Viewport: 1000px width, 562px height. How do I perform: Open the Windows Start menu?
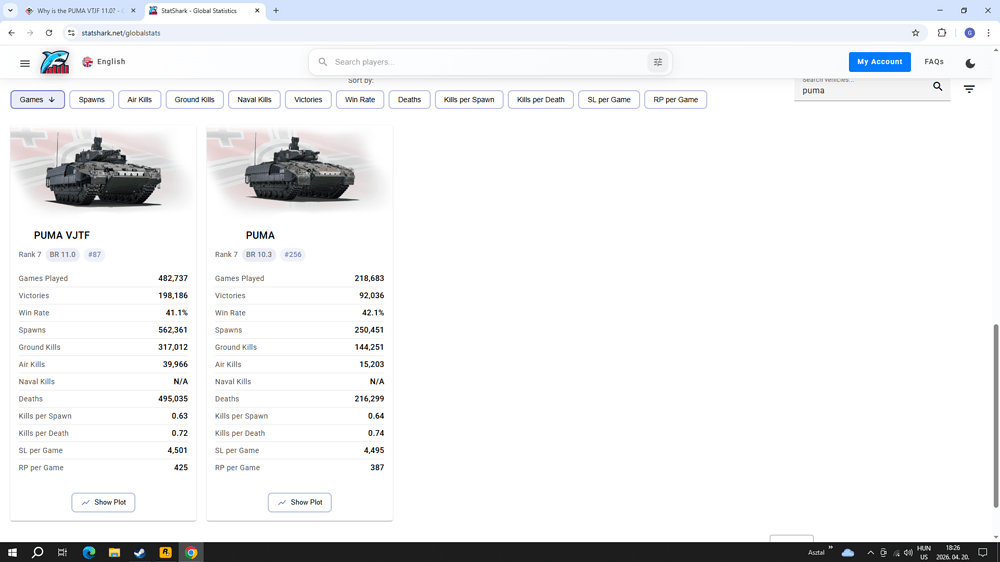[x=12, y=552]
